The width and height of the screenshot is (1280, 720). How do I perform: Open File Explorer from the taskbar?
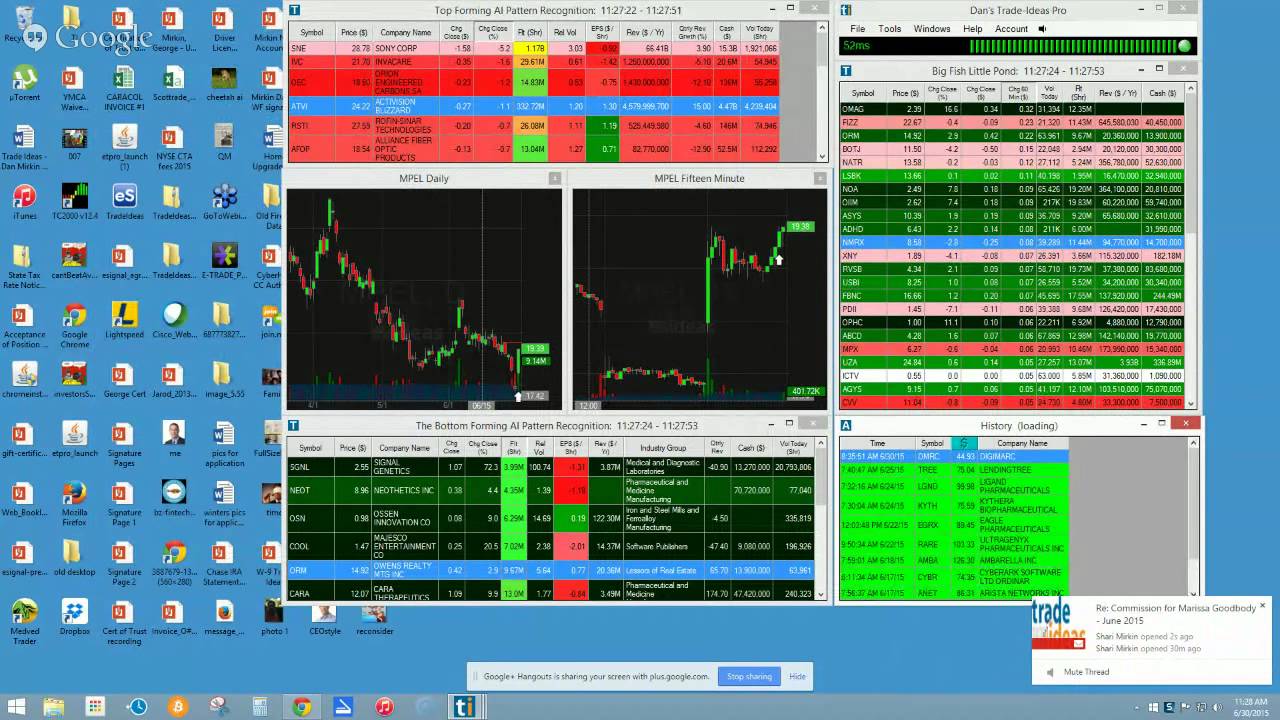(x=54, y=706)
